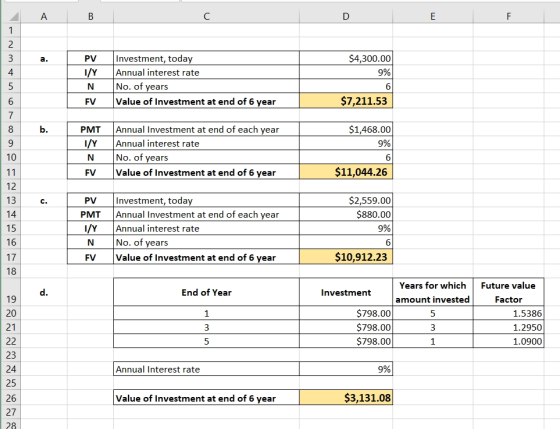
Task: Click the $798.00 cell in row 20
Action: tap(346, 313)
